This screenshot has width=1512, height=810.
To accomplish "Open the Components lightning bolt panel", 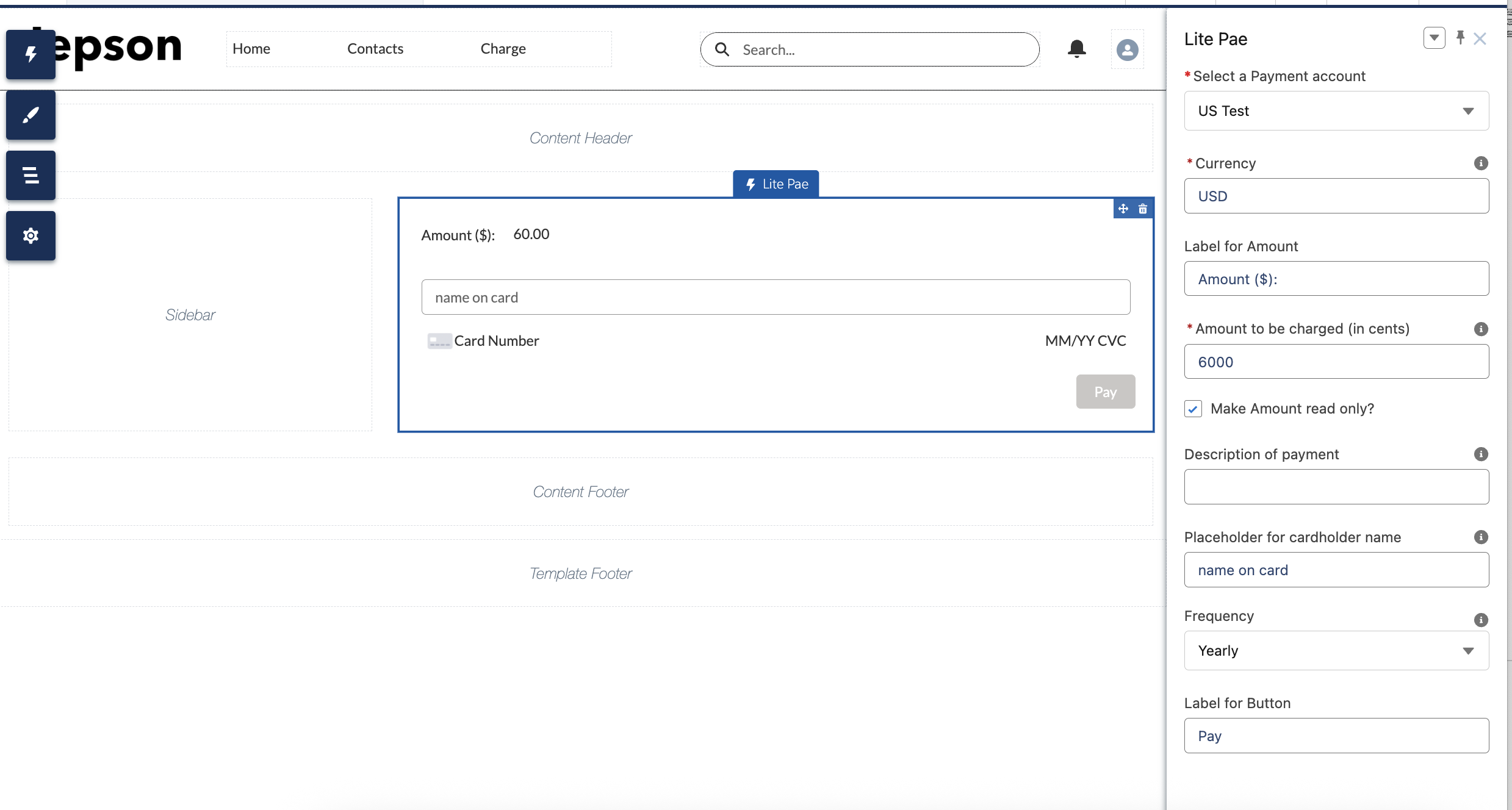I will tap(31, 54).
